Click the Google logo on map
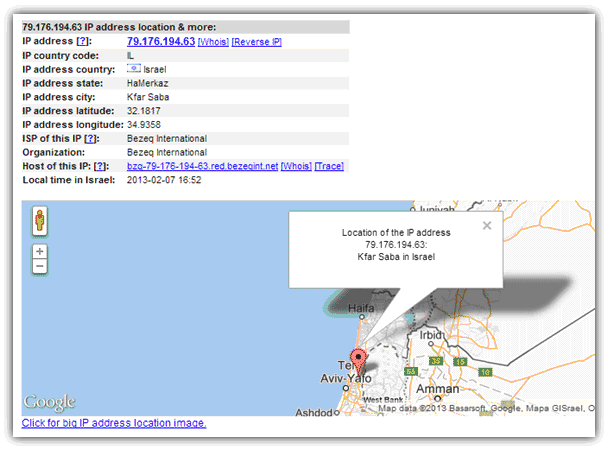This screenshot has width=609, height=450. (50, 402)
